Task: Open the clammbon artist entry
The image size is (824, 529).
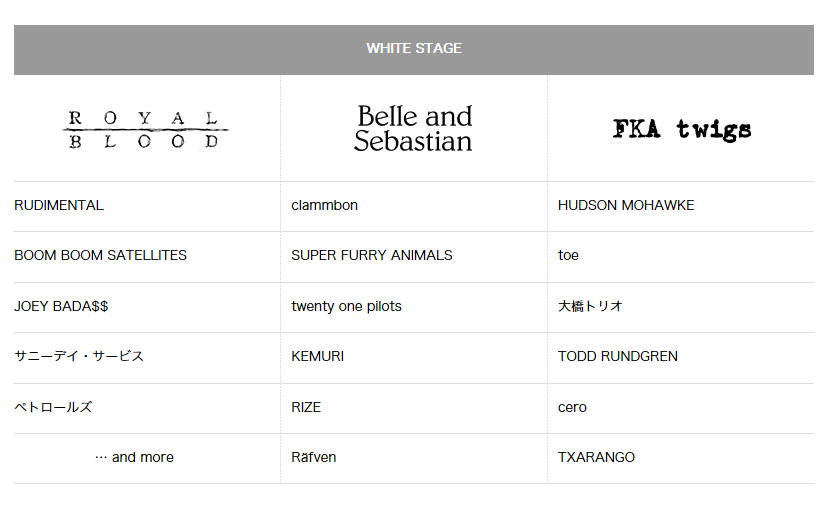Action: click(x=324, y=205)
